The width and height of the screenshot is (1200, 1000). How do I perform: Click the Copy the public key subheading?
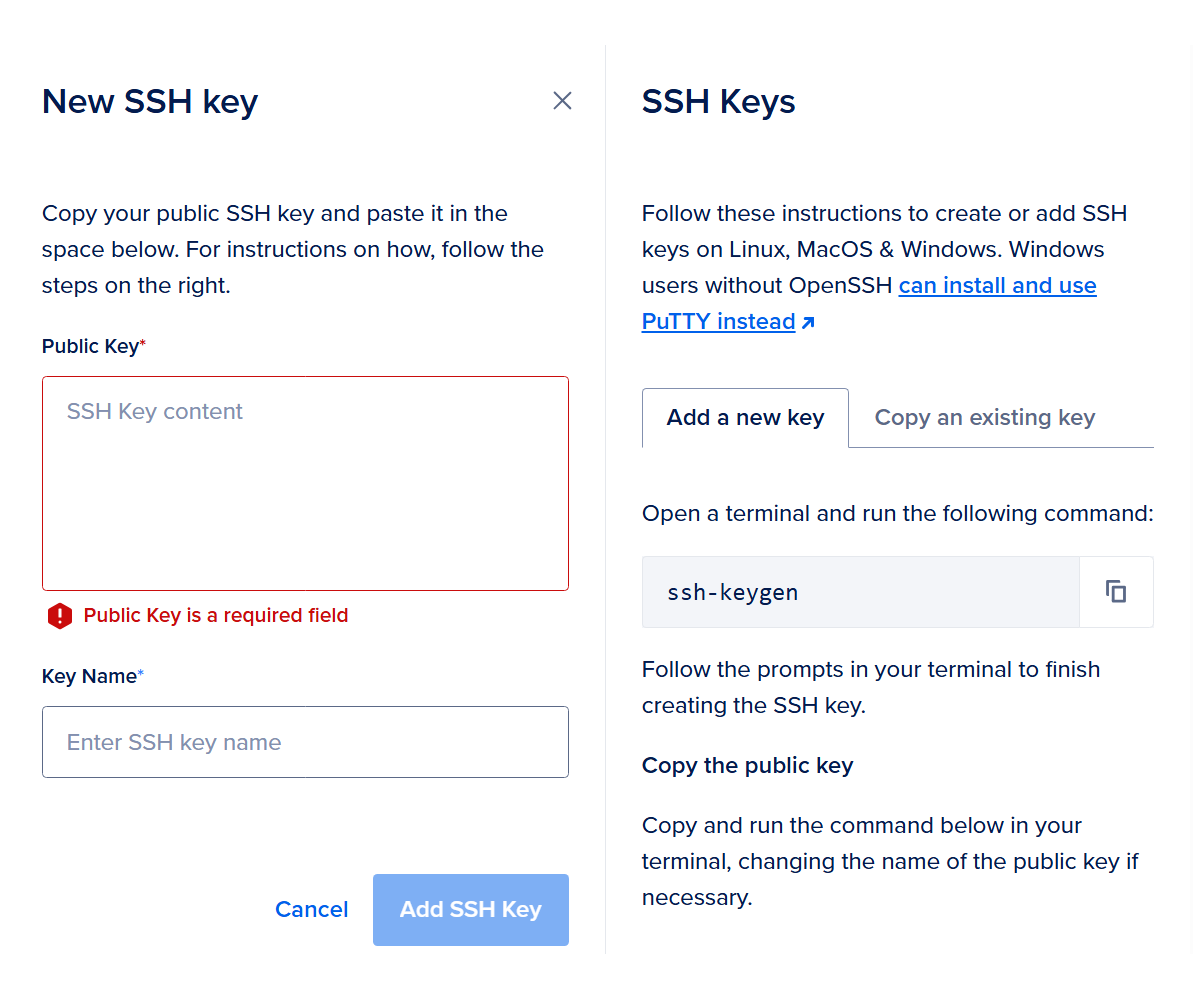[747, 766]
